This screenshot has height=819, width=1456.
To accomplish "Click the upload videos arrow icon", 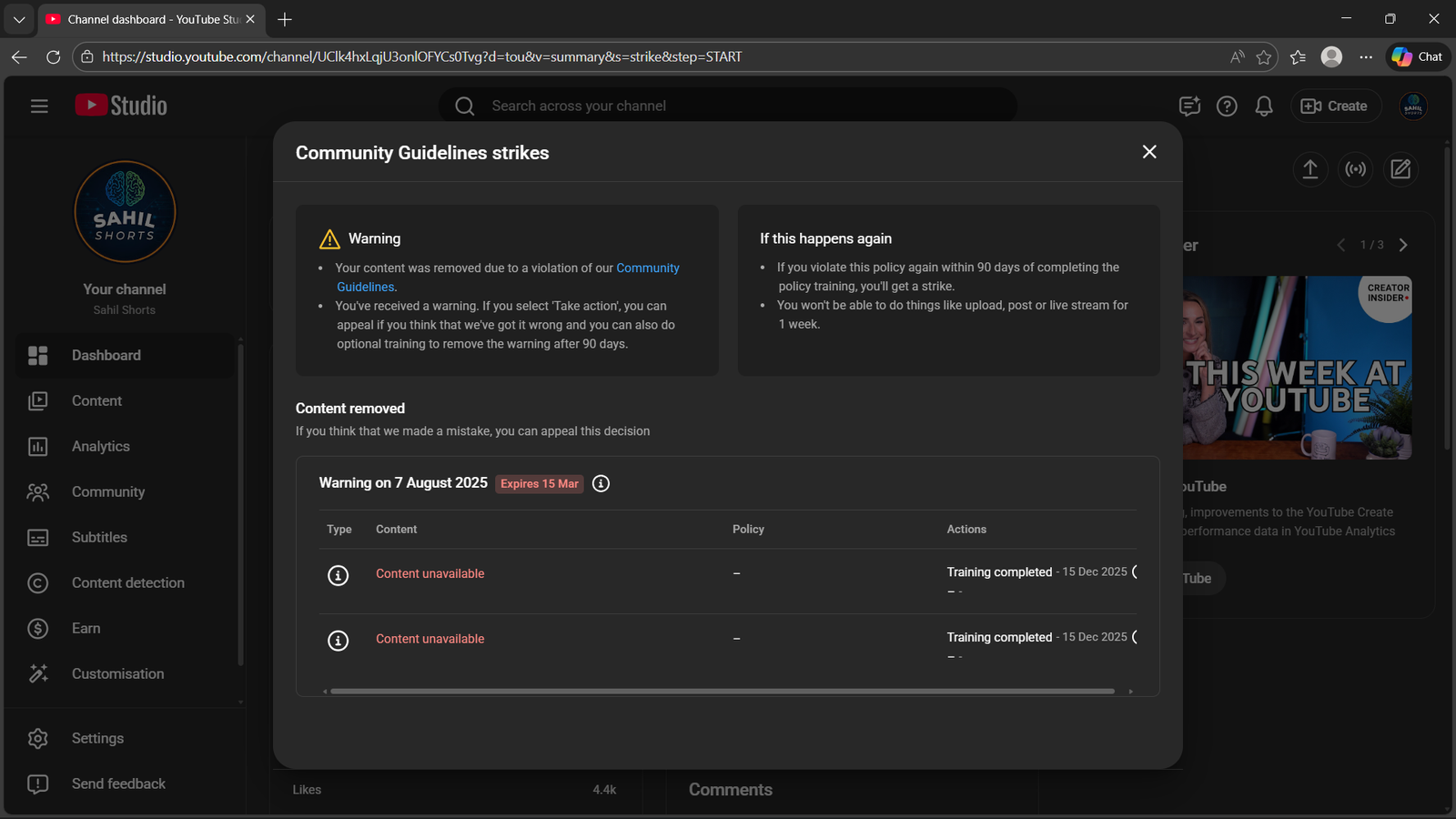I will [1310, 169].
